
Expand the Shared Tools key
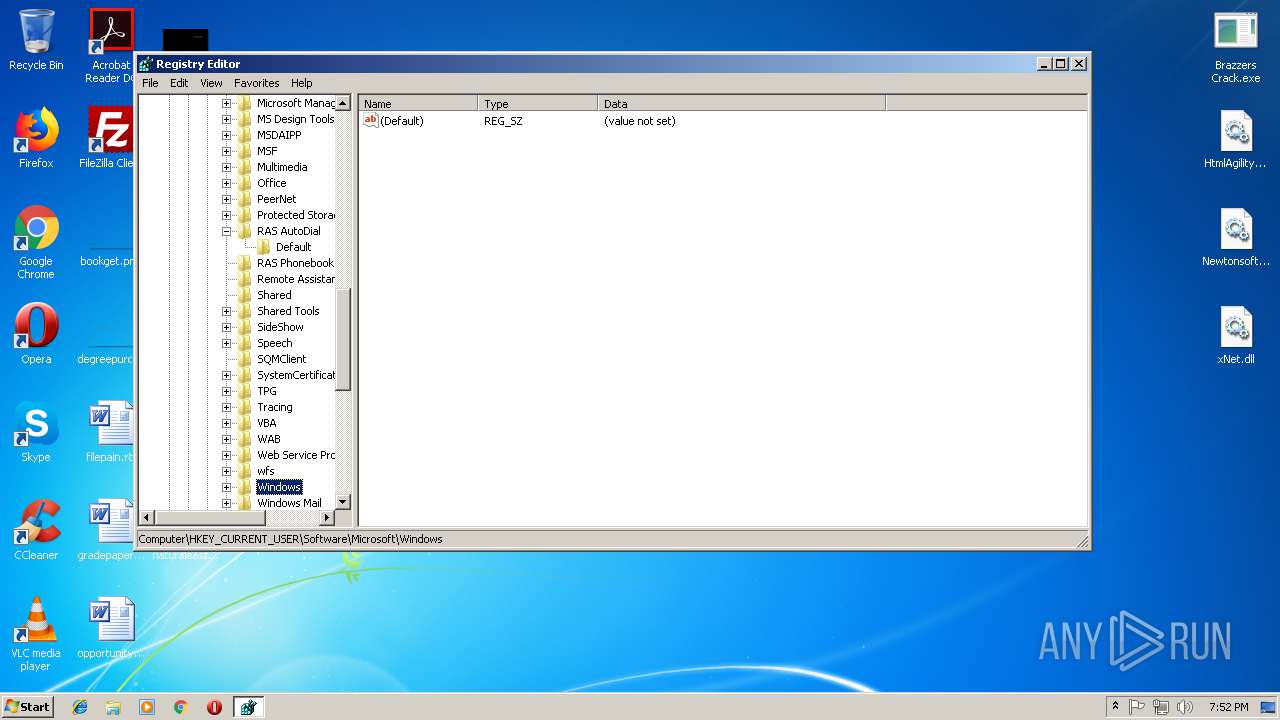point(227,311)
